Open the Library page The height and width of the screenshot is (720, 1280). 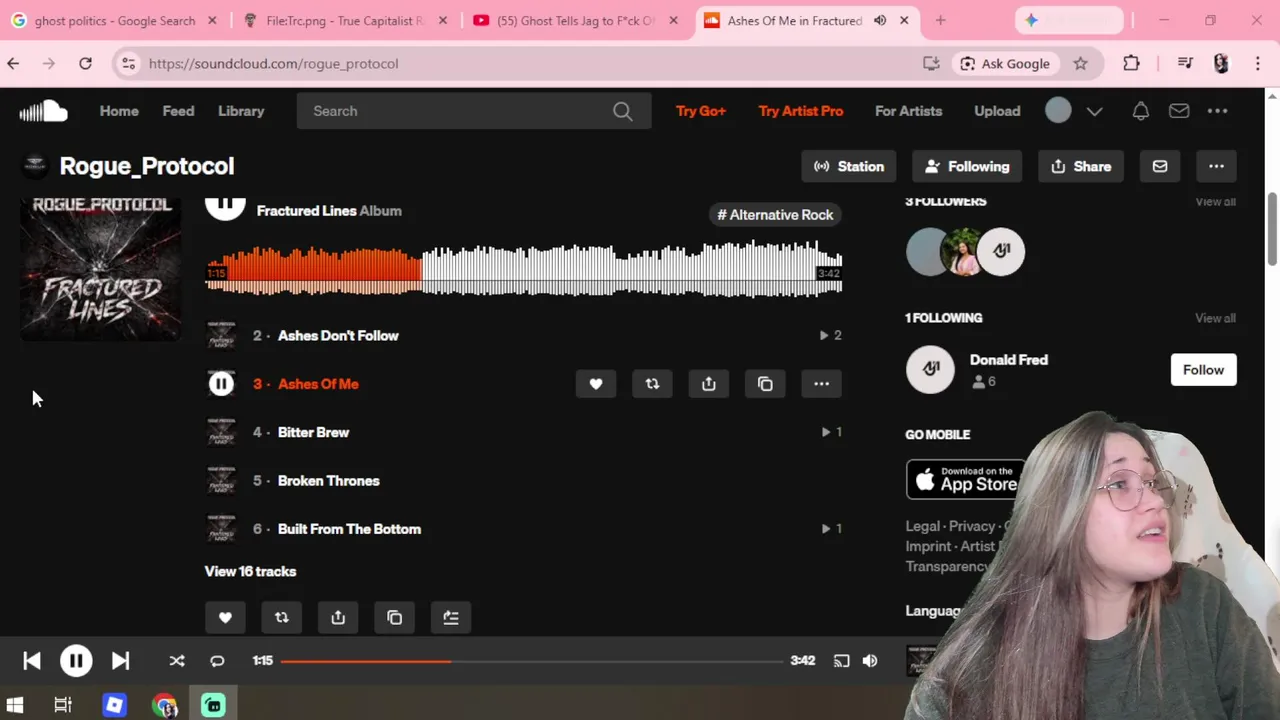(x=241, y=111)
